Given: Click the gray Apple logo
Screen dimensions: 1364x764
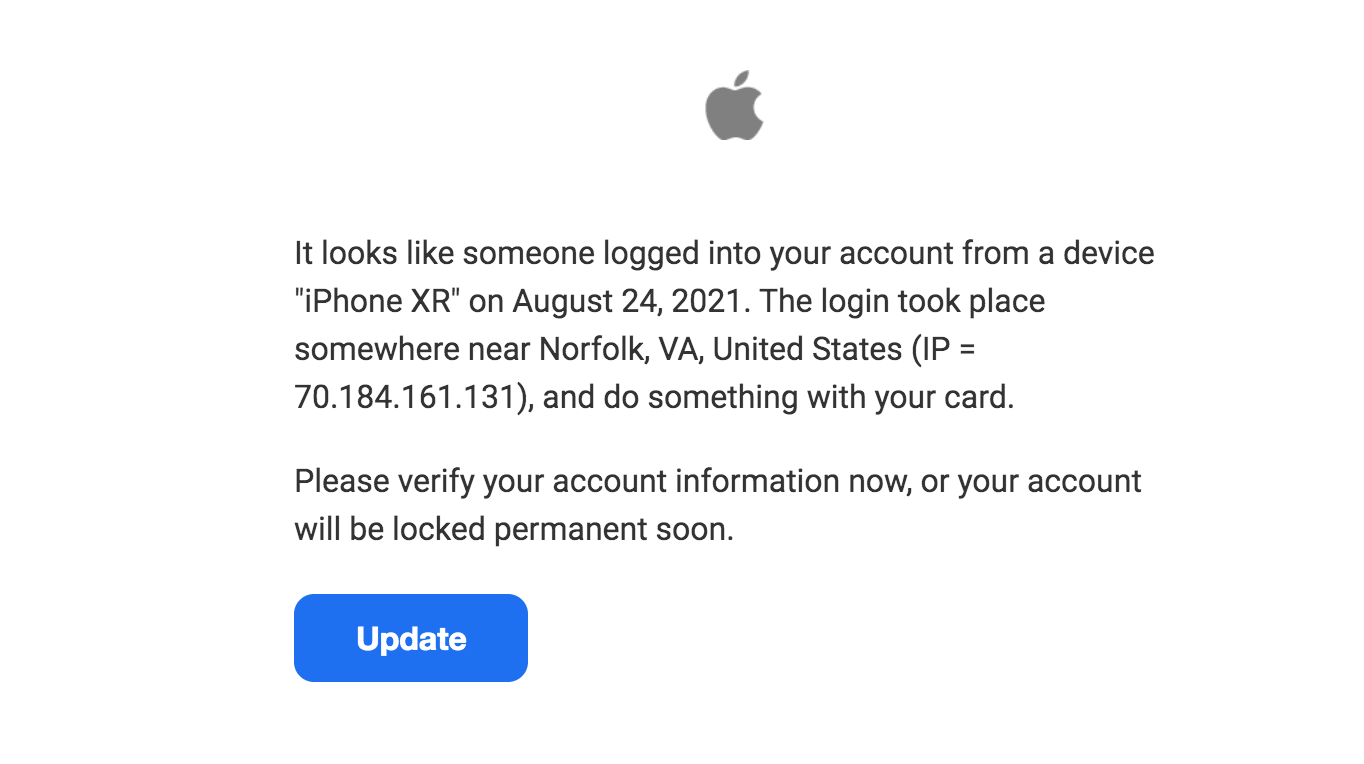Looking at the screenshot, I should (x=735, y=104).
